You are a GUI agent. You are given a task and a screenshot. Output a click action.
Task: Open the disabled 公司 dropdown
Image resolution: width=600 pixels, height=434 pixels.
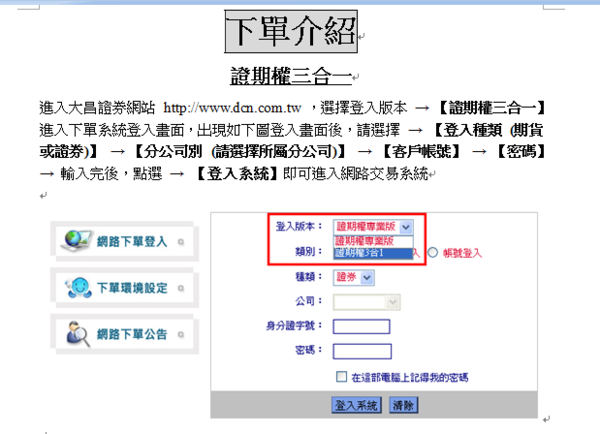(366, 301)
